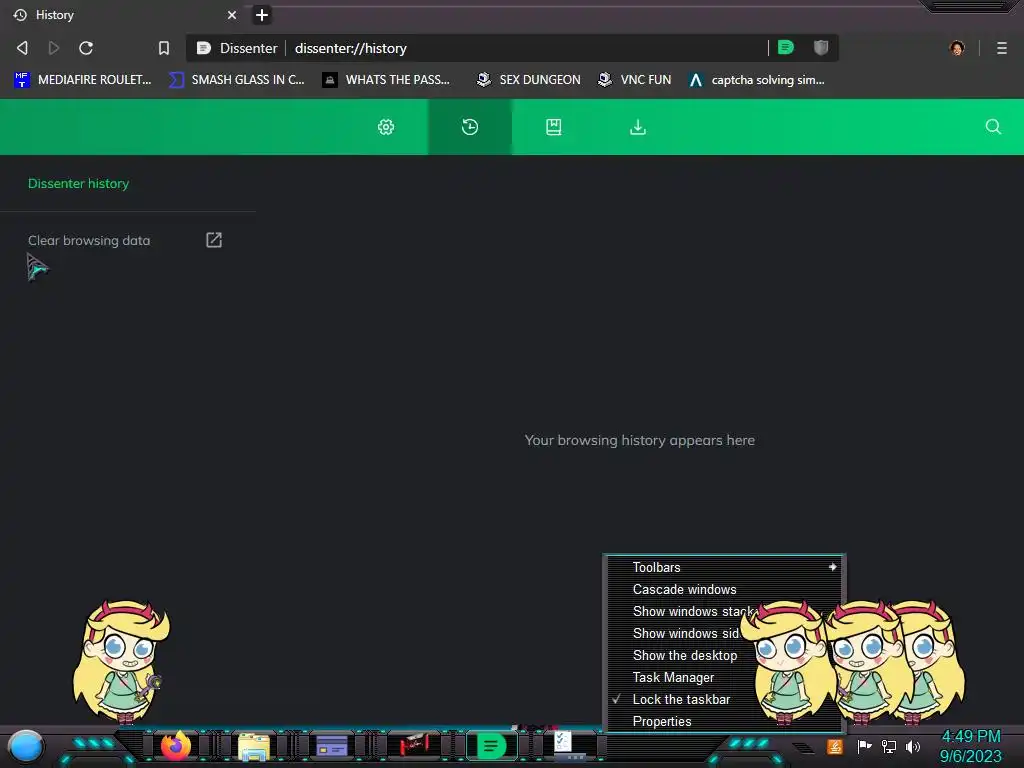Reload the current page

point(86,48)
